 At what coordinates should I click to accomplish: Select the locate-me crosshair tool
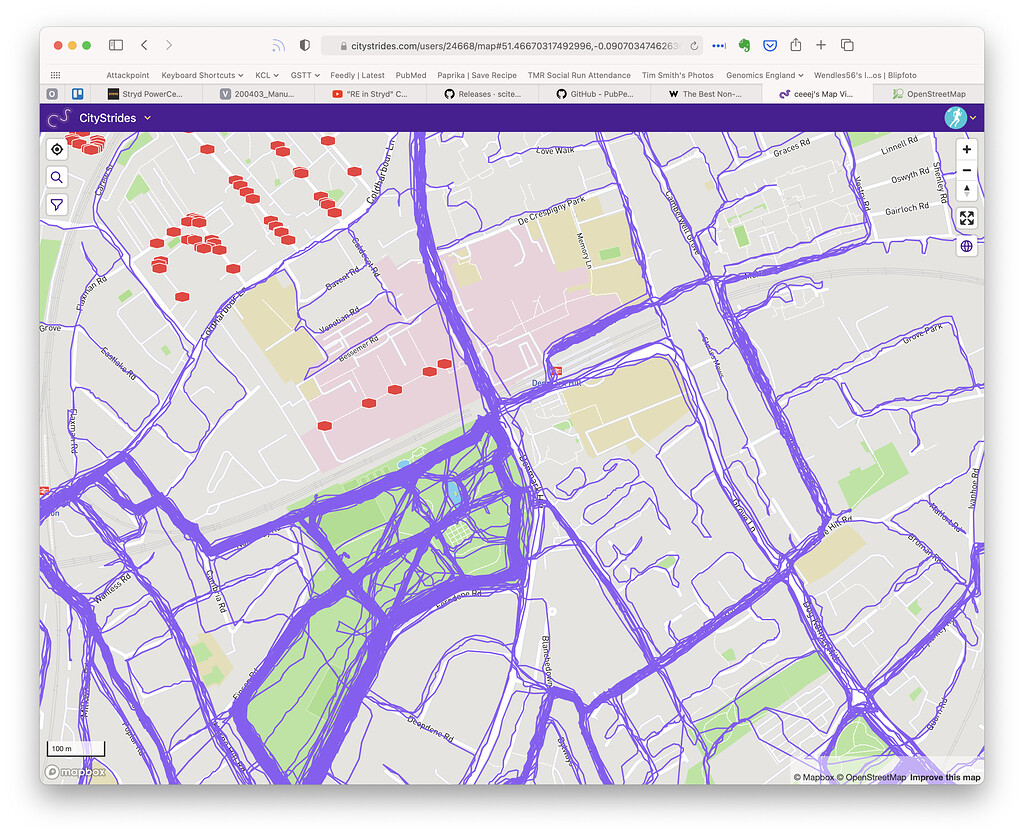click(57, 149)
